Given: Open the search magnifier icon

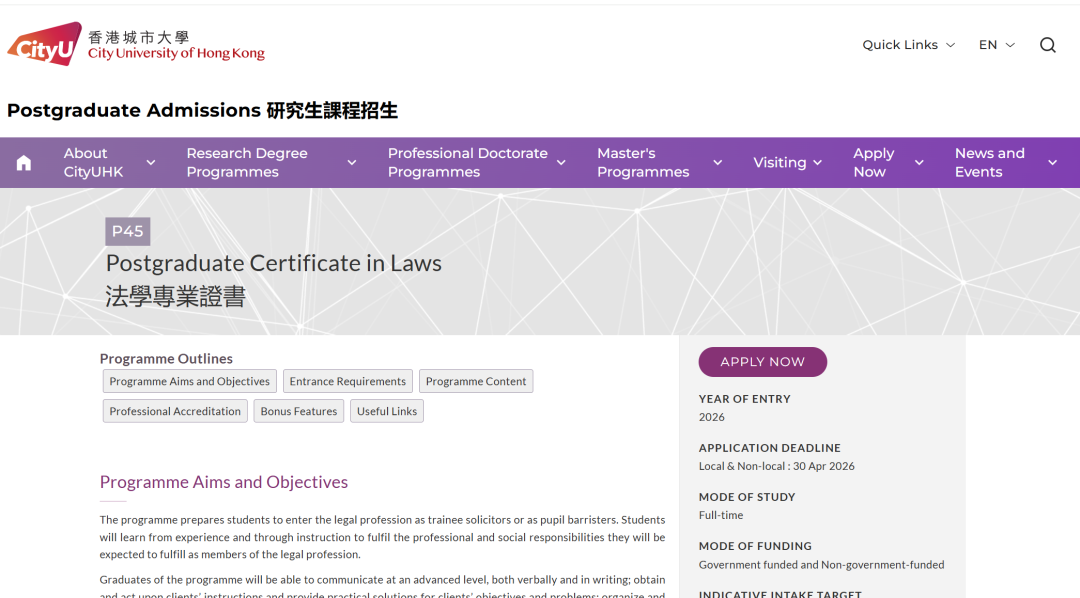Looking at the screenshot, I should 1047,45.
